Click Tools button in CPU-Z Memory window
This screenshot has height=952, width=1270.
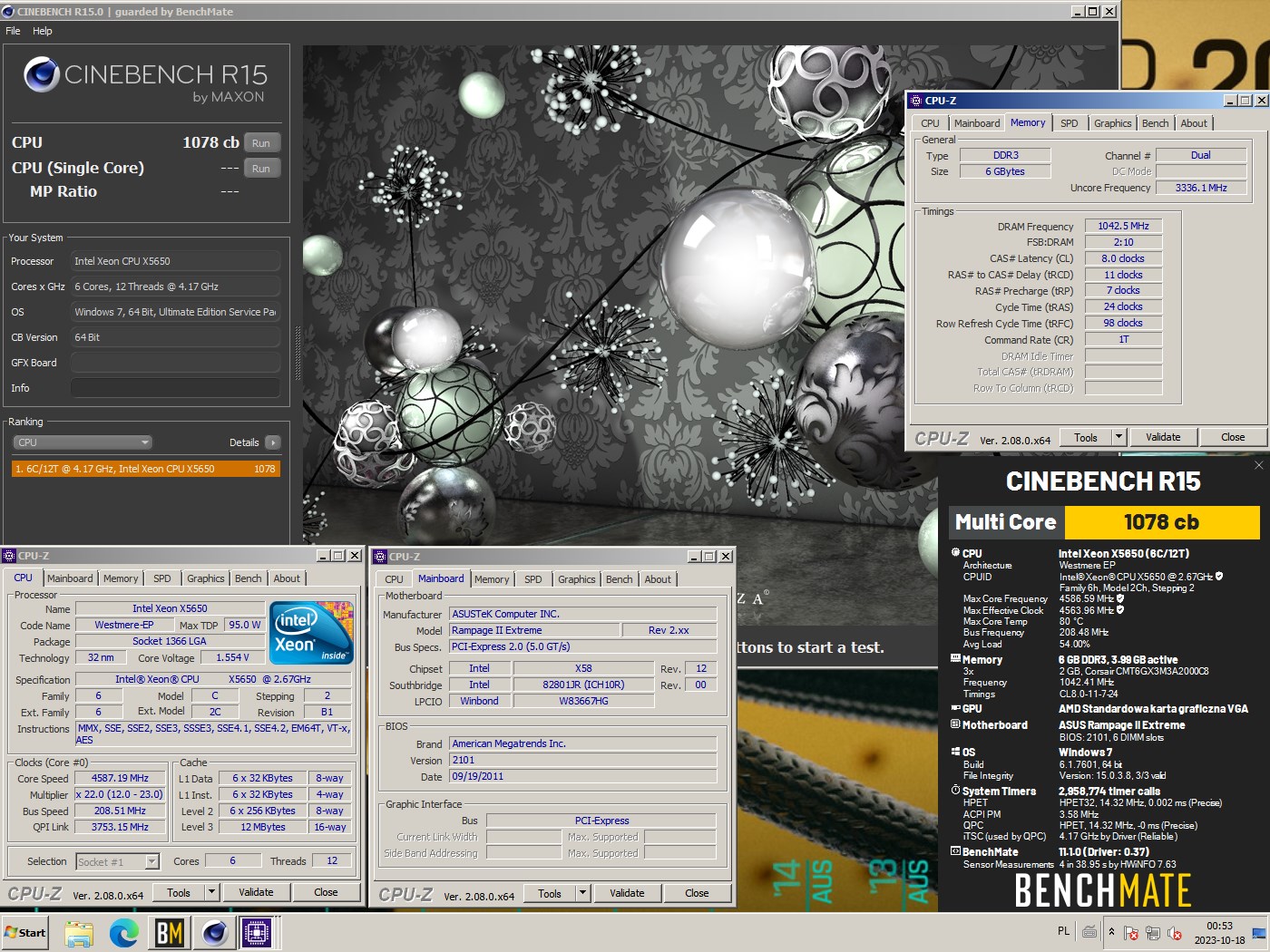pyautogui.click(x=1086, y=437)
